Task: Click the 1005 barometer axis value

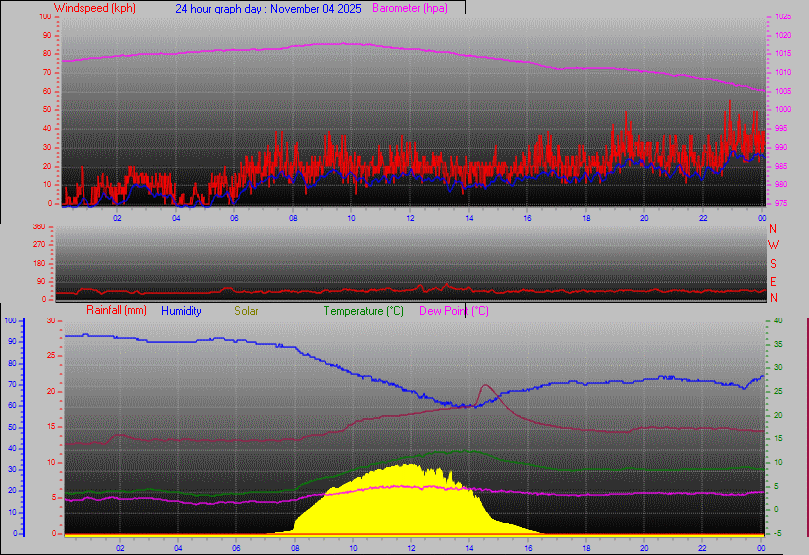Action: pyautogui.click(x=783, y=91)
